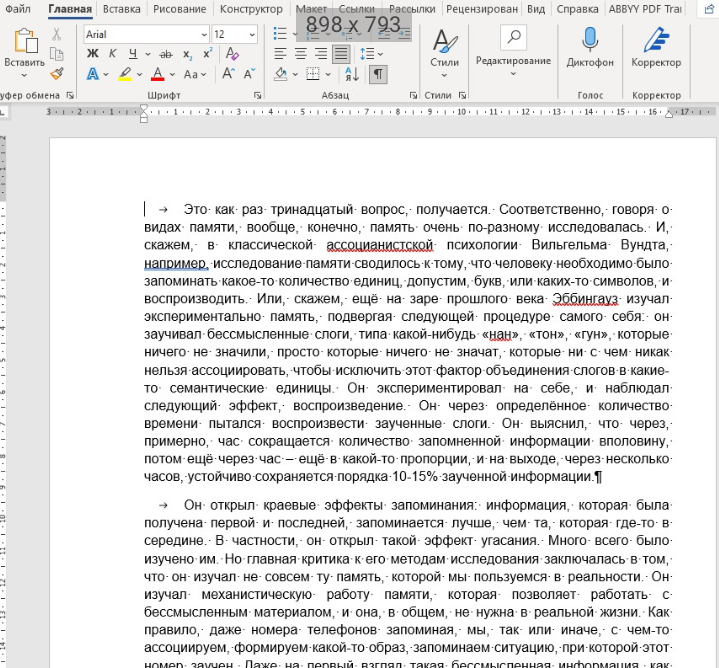Screen dimensions: 719x668
Task: Click the bulleted list icon
Action: click(x=280, y=33)
